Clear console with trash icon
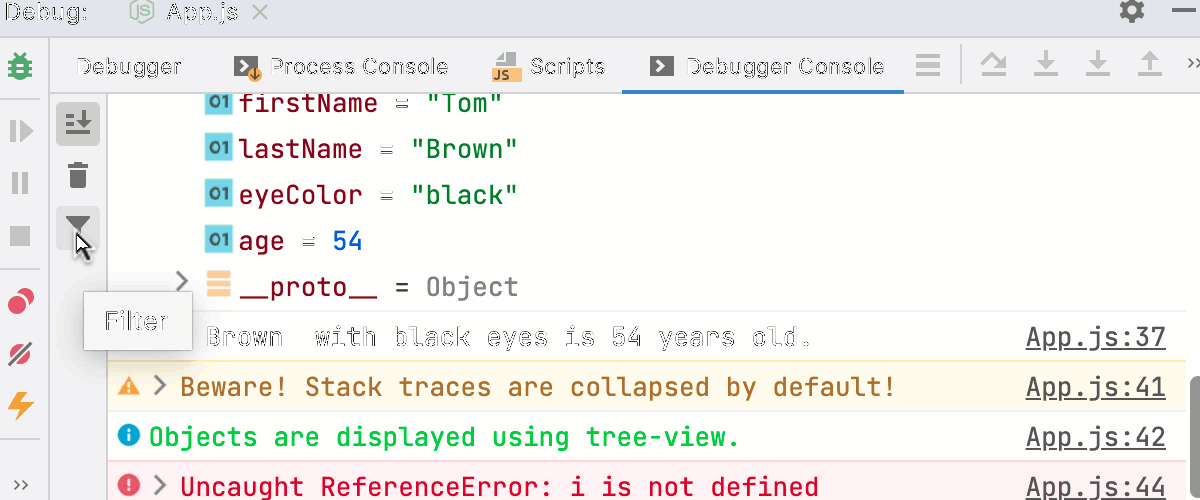This screenshot has height=500, width=1200. [77, 177]
